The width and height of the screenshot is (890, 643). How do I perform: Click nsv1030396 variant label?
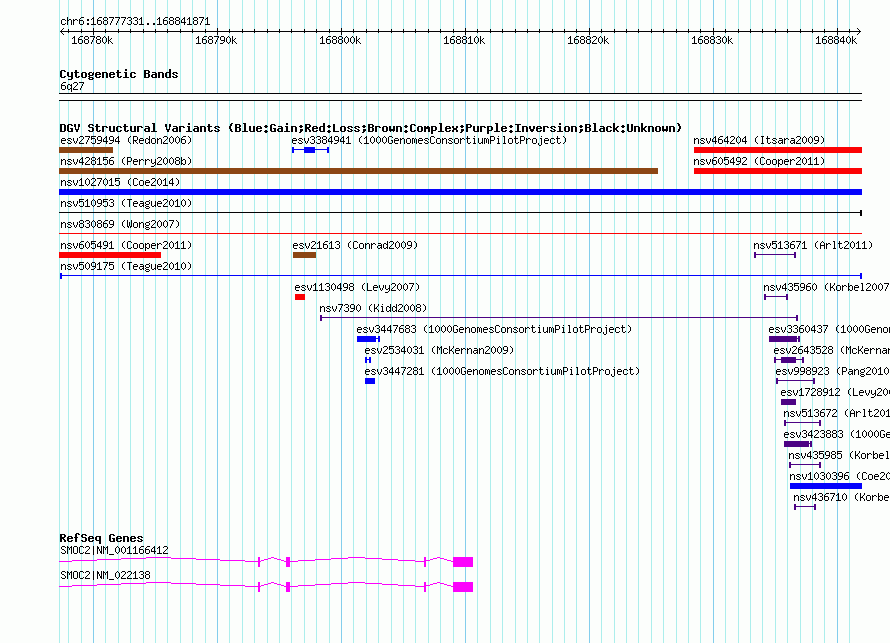pyautogui.click(x=839, y=476)
